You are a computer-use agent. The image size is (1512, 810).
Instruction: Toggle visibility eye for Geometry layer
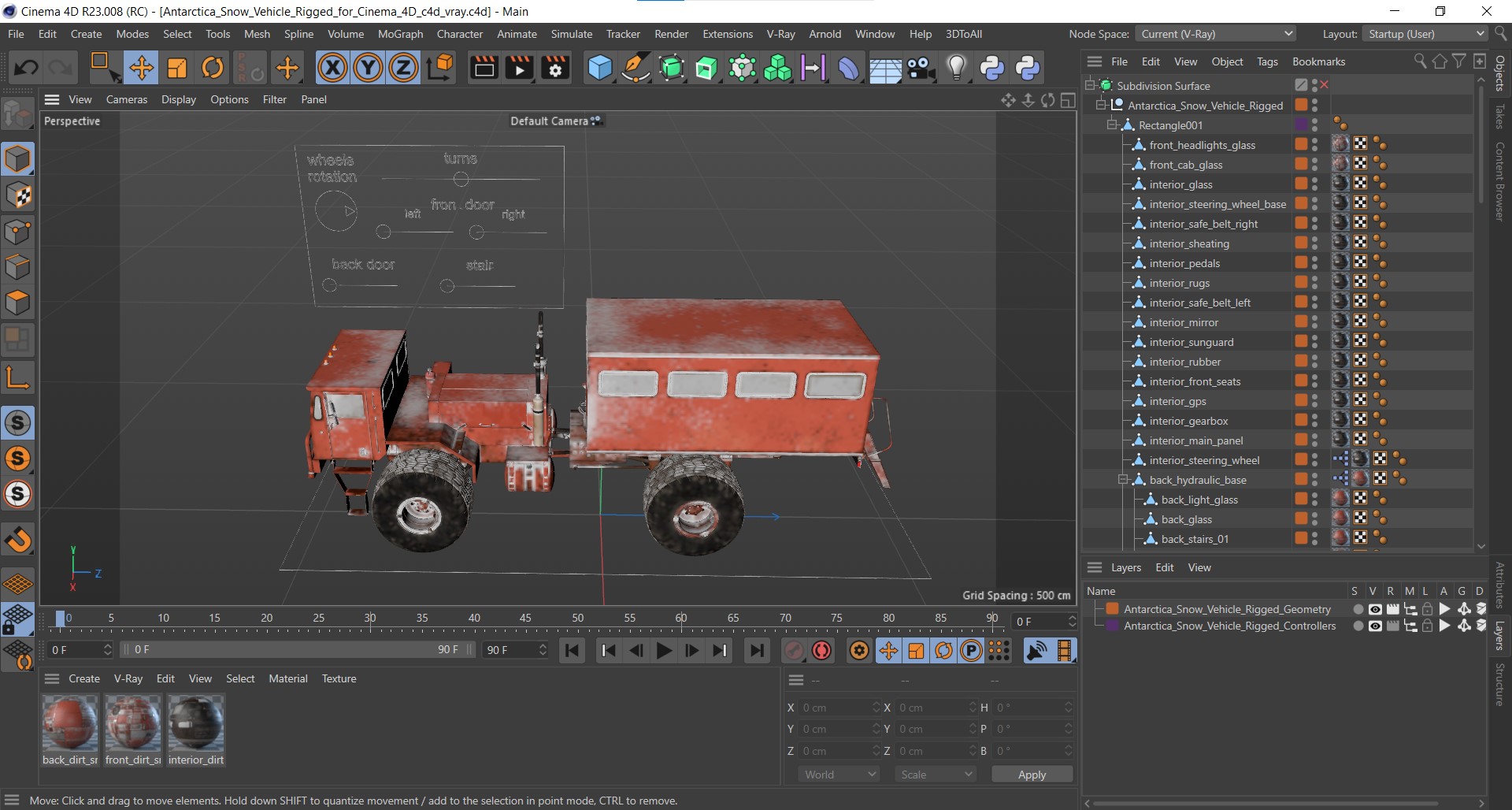pos(1375,609)
